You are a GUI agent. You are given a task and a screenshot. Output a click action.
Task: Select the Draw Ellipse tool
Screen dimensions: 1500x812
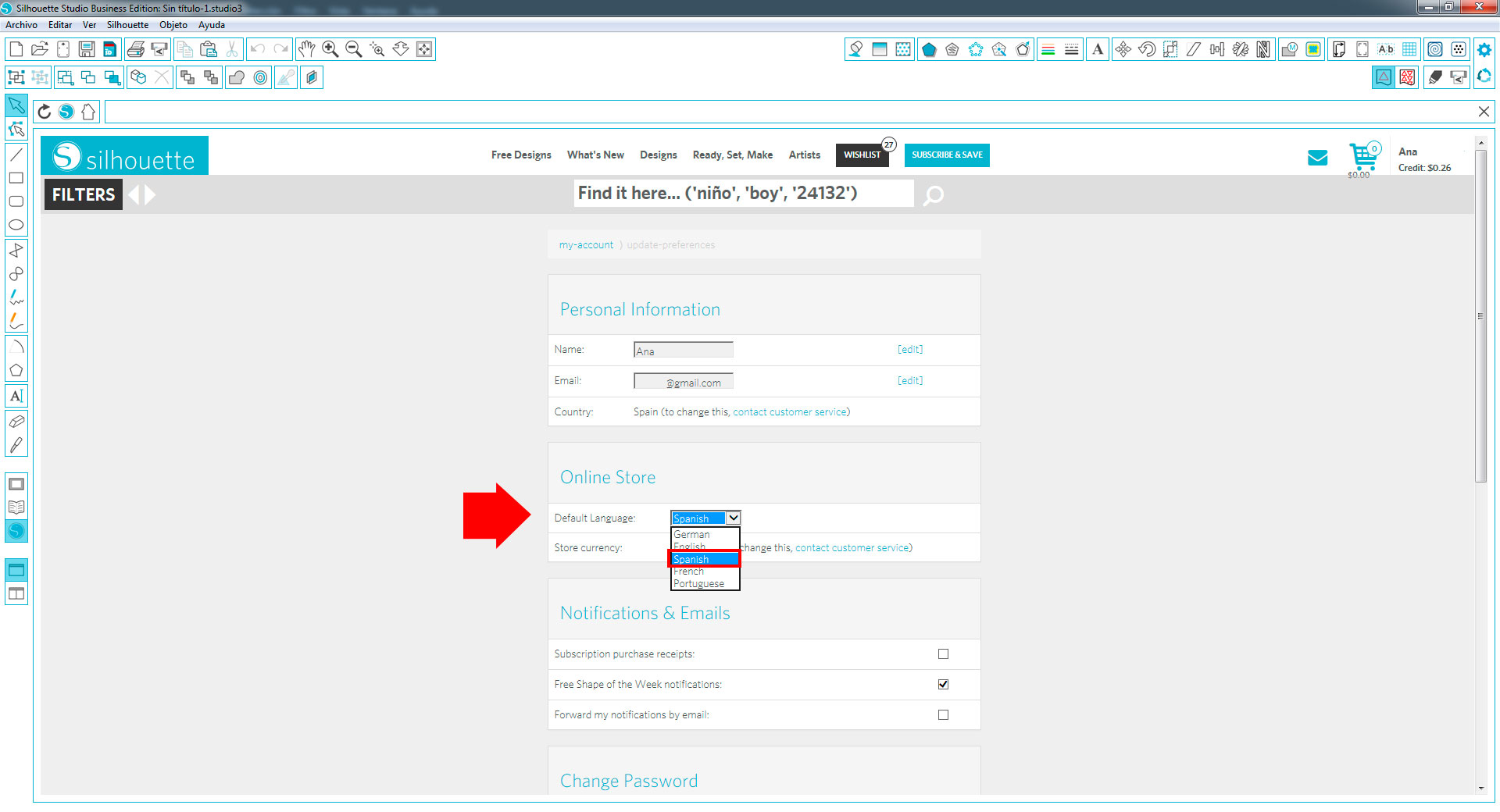[x=16, y=225]
